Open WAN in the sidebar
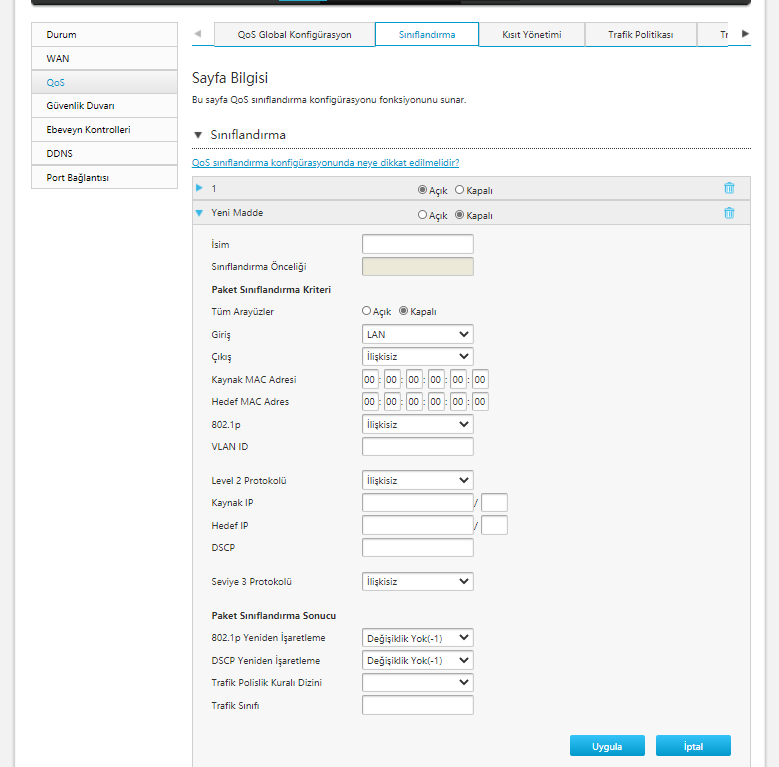The height and width of the screenshot is (767, 779). [x=104, y=59]
